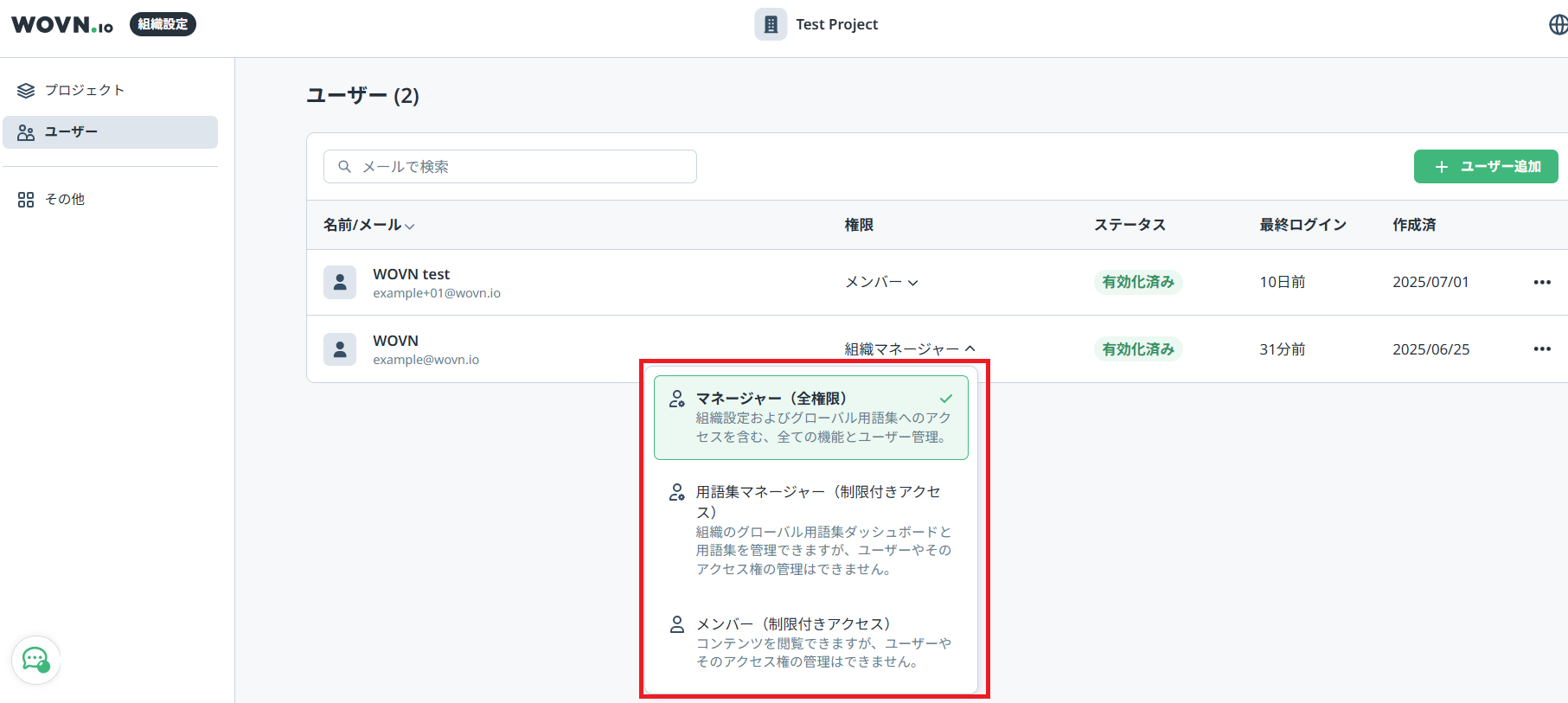Click the 2025/07/01 created date

tap(1430, 282)
